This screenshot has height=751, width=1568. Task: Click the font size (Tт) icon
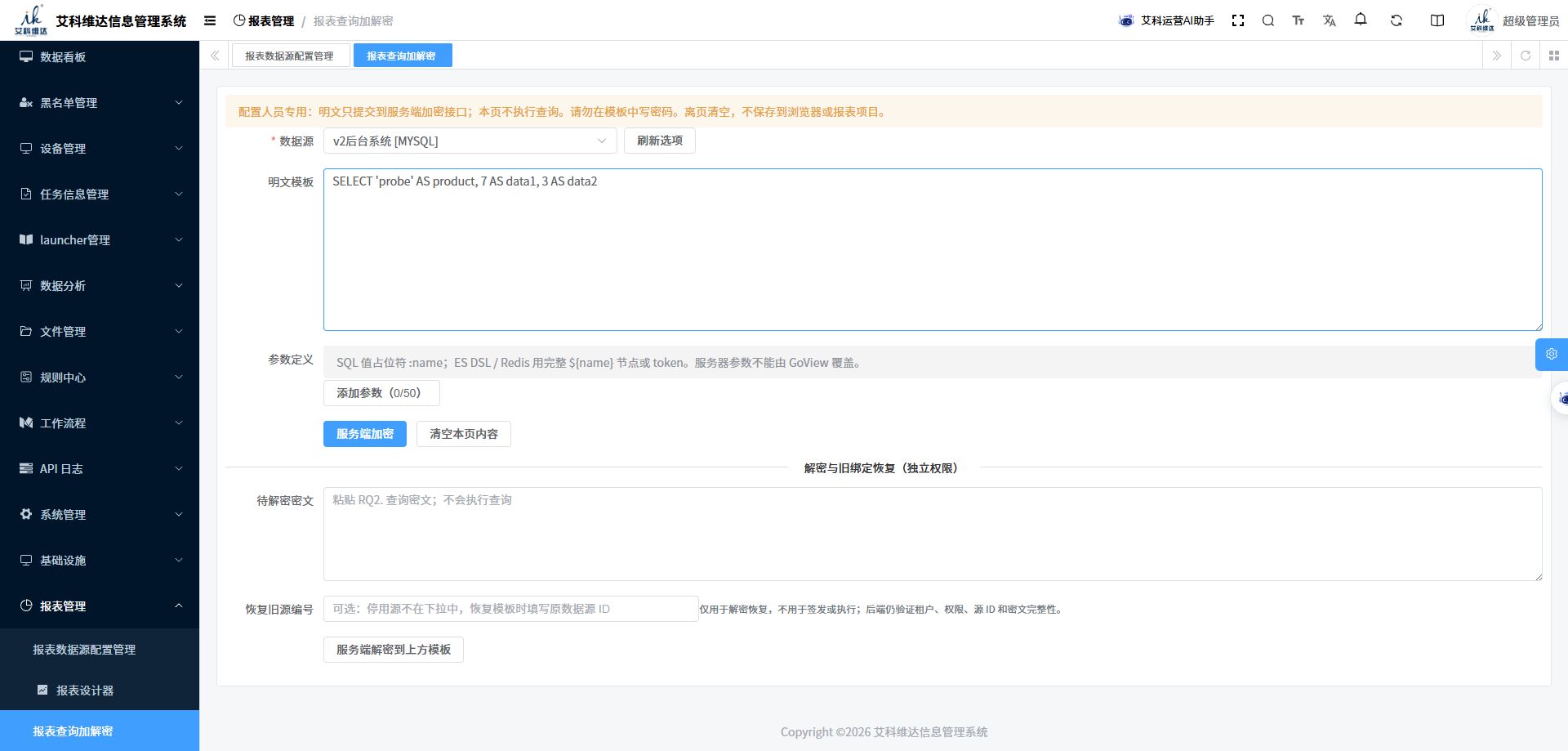[x=1298, y=20]
